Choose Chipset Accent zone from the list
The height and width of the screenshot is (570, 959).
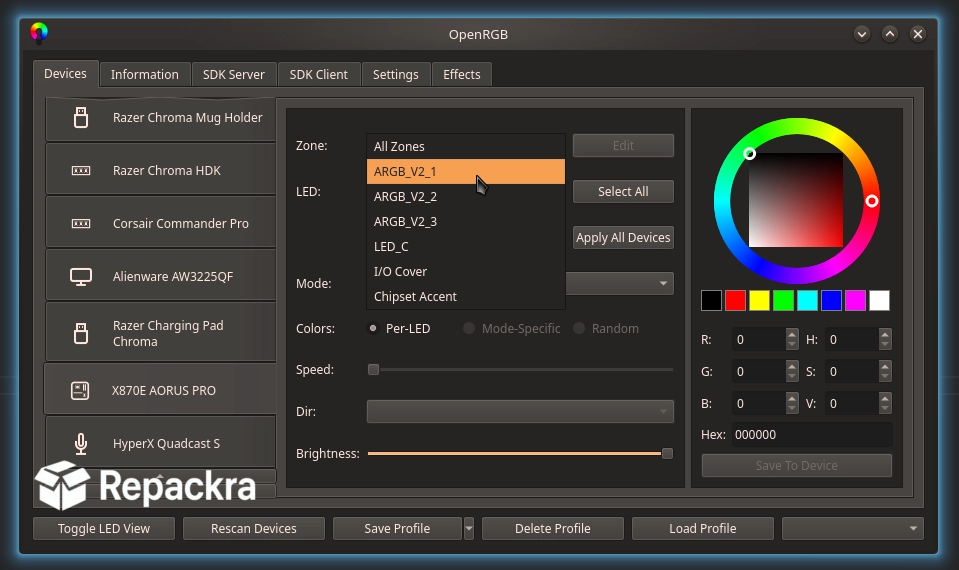pos(465,297)
